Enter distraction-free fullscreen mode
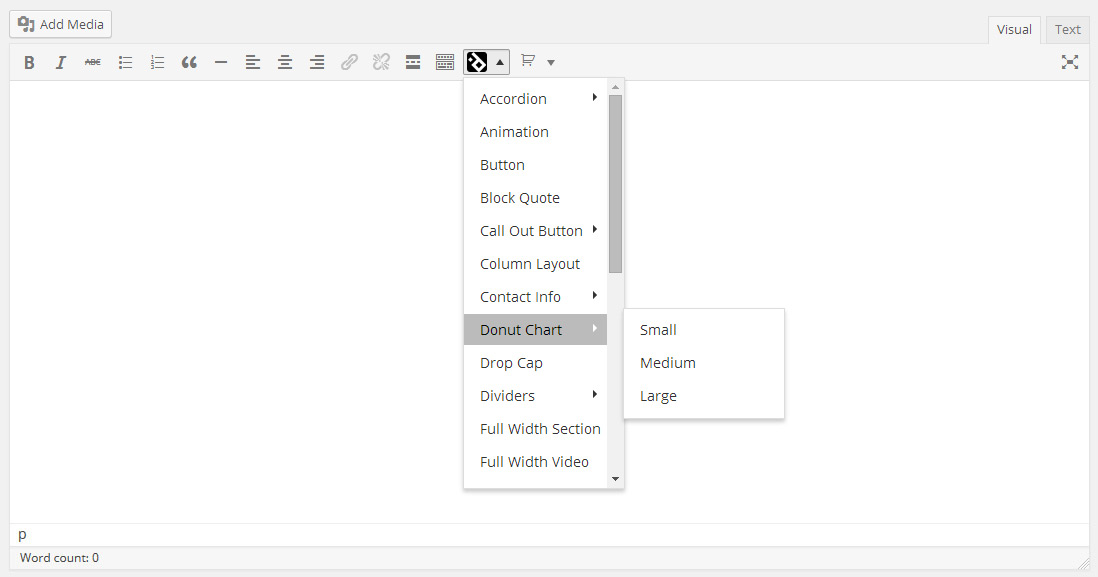Screen dimensions: 1098x577 click(x=1069, y=62)
